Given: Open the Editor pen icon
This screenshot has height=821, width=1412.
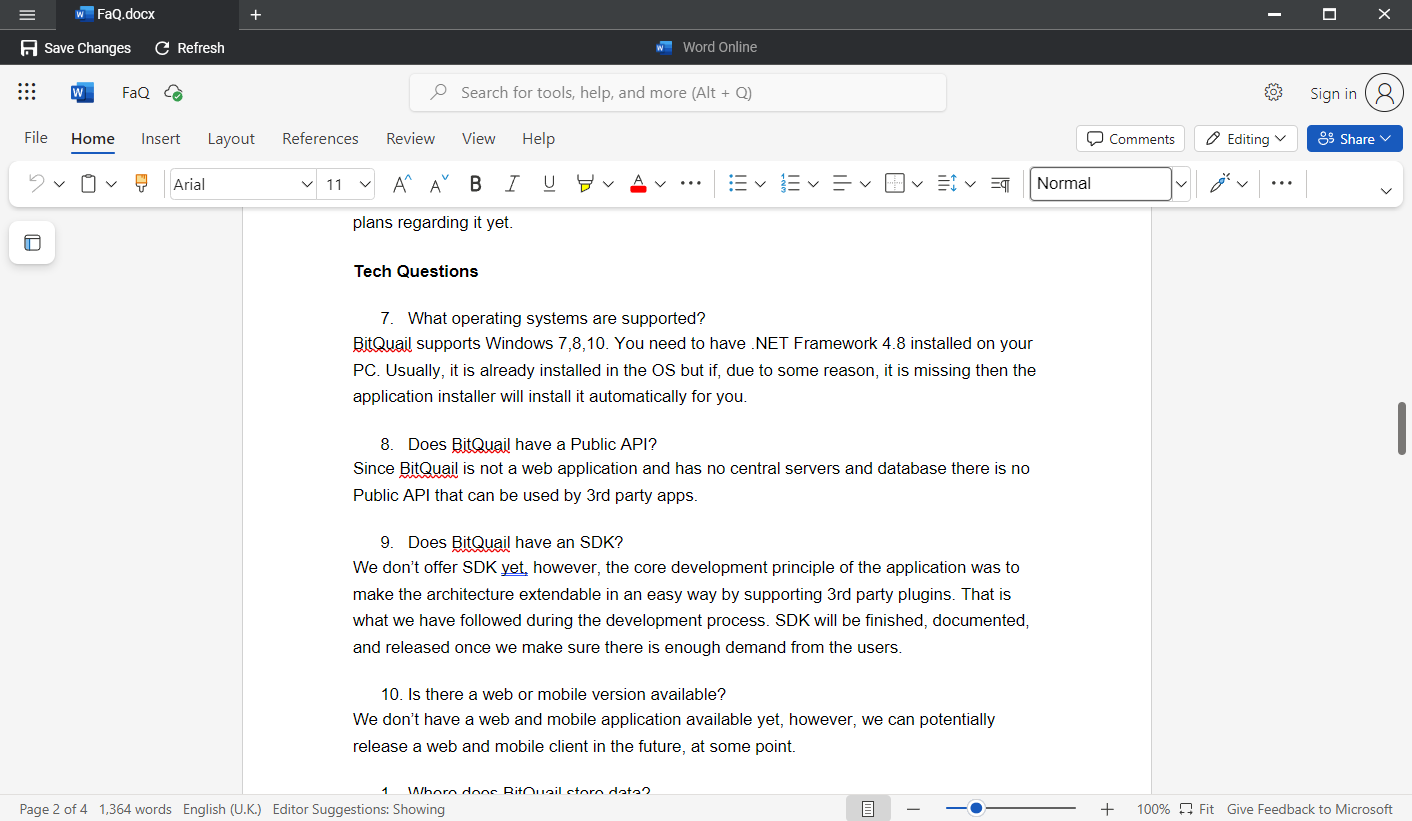Looking at the screenshot, I should pos(1220,183).
